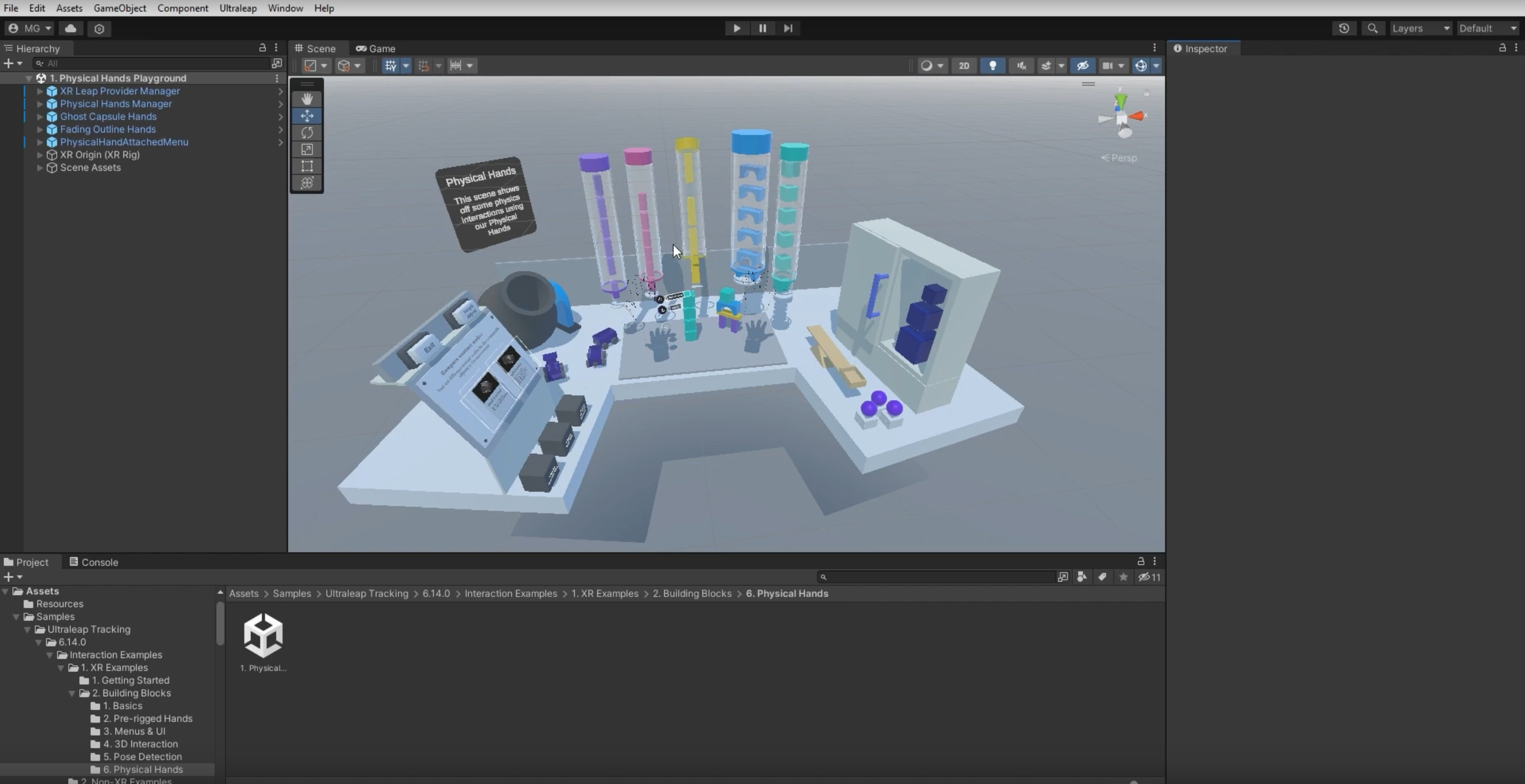1525x784 pixels.
Task: Toggle 2D scene view mode
Action: coord(964,66)
